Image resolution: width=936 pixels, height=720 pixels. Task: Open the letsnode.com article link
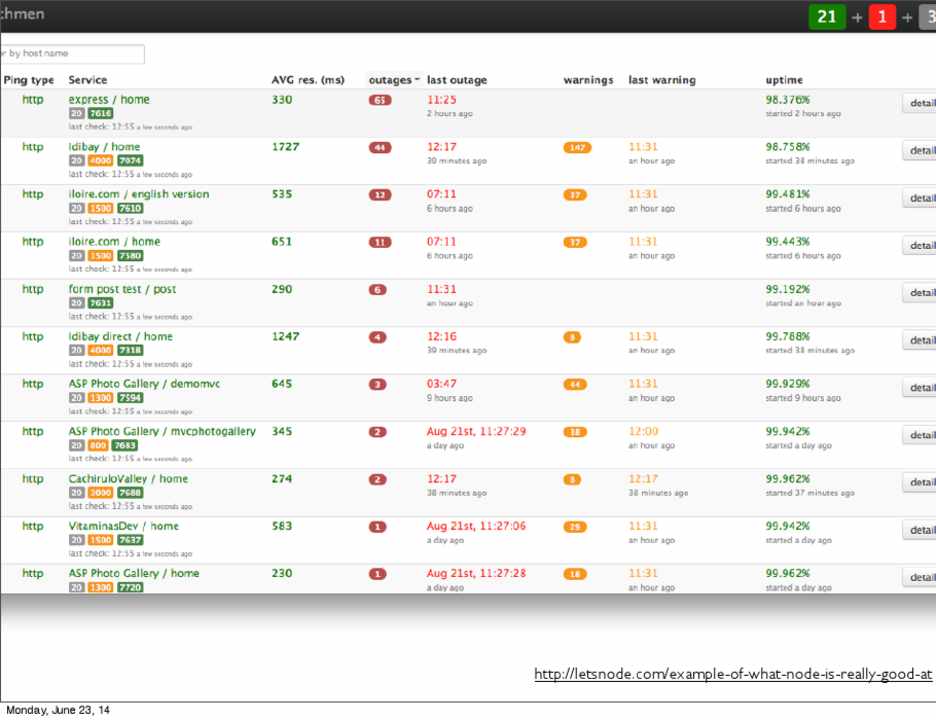pyautogui.click(x=732, y=675)
